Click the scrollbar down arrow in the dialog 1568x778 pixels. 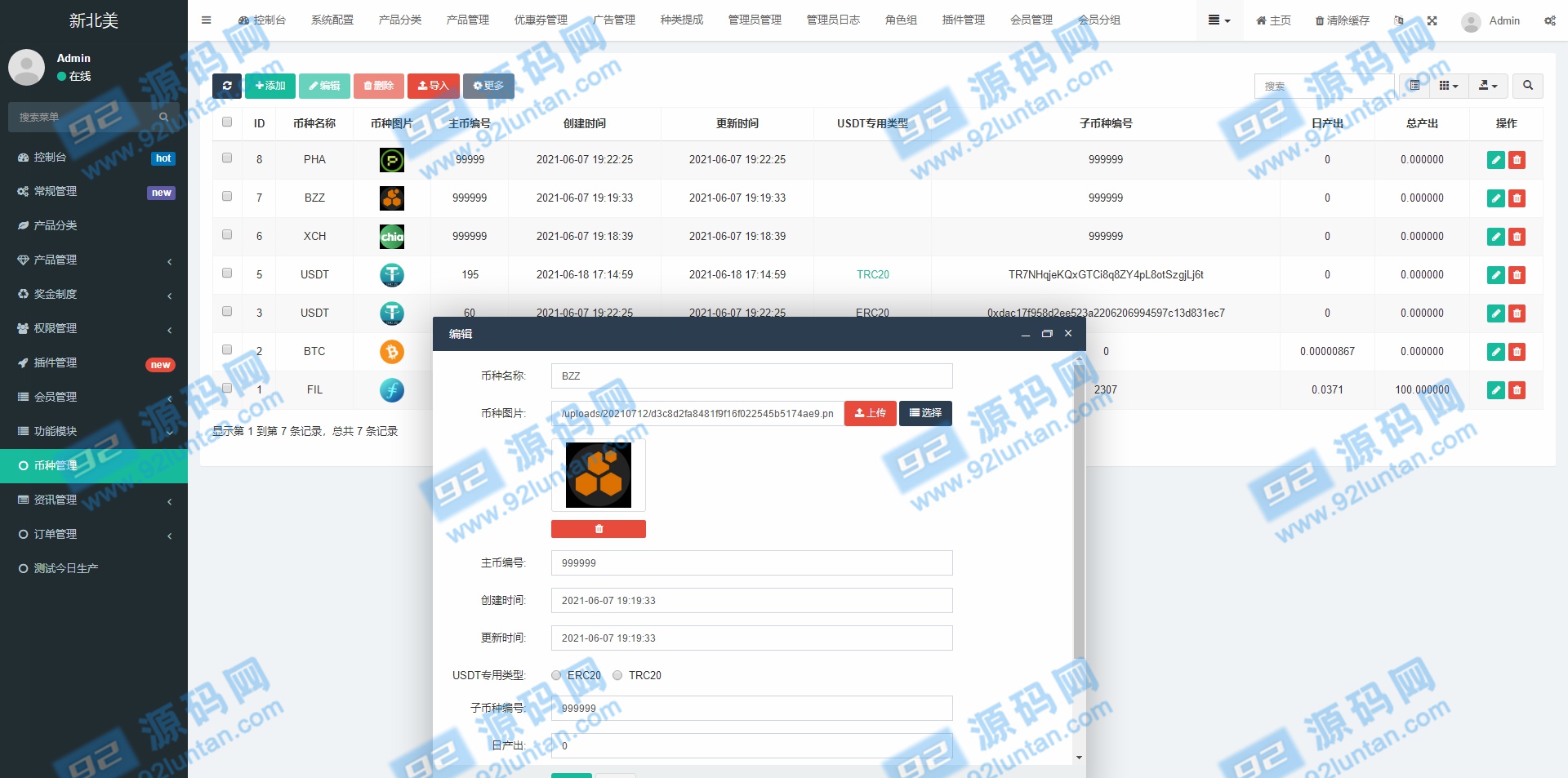[1079, 758]
